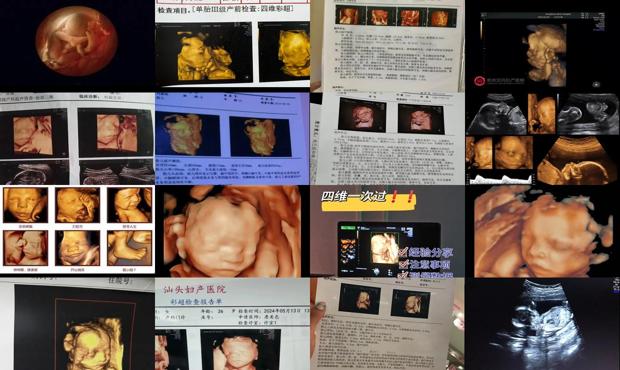Tick the partially hidden third checkbox below 注意事项
Viewport: 620px width, 370px height.
[403, 274]
